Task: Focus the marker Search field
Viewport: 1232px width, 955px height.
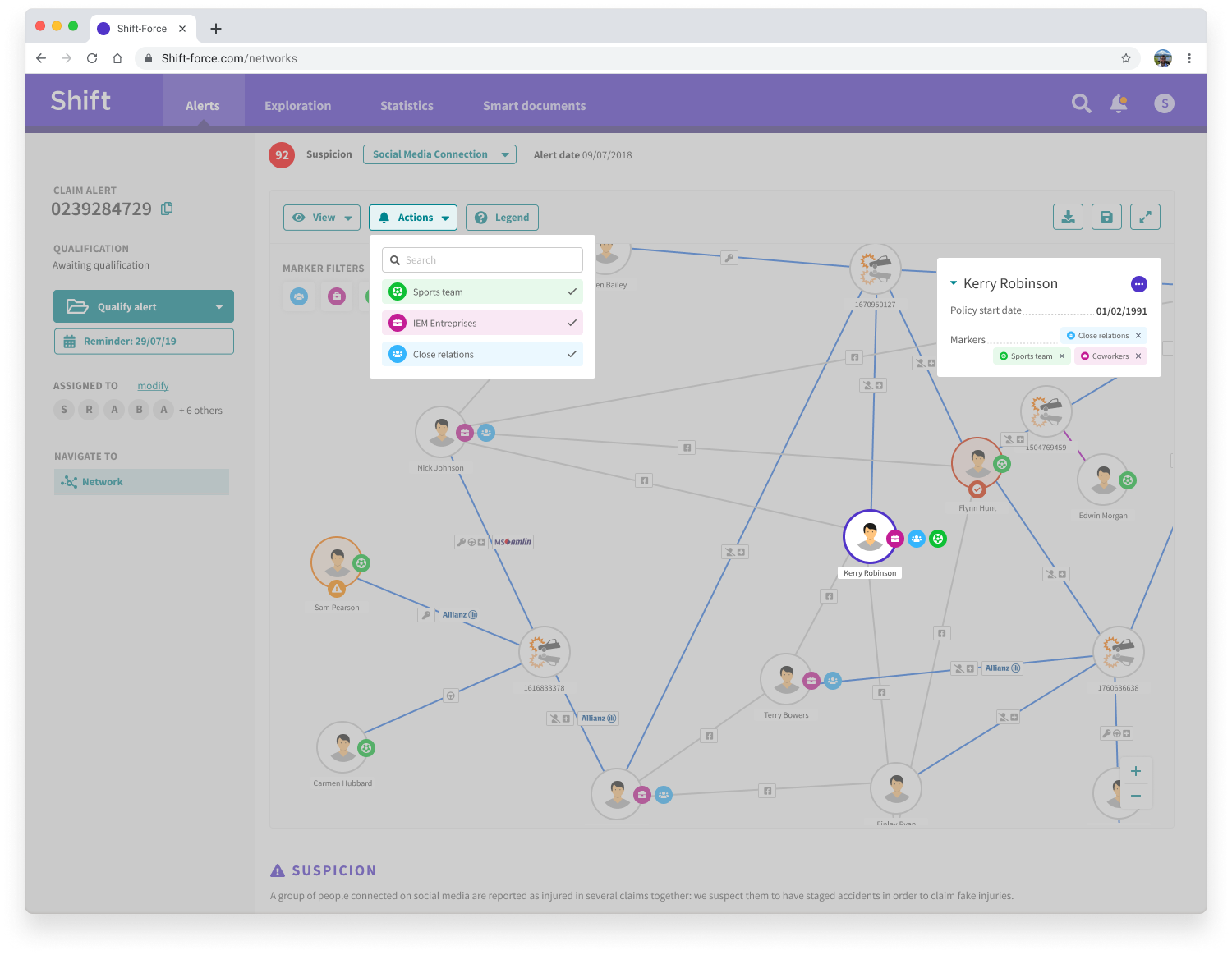Action: (482, 260)
